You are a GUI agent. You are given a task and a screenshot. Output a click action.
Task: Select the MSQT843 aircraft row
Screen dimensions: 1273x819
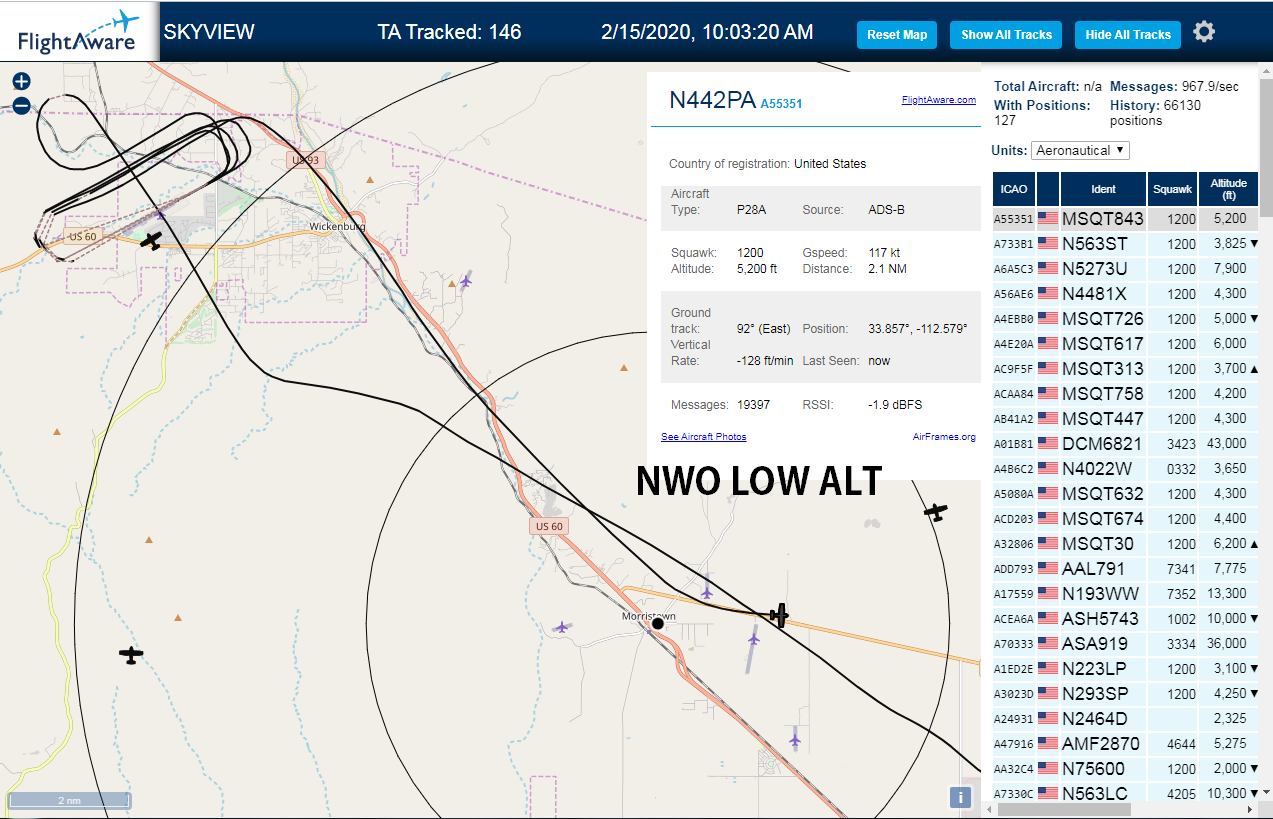1125,219
